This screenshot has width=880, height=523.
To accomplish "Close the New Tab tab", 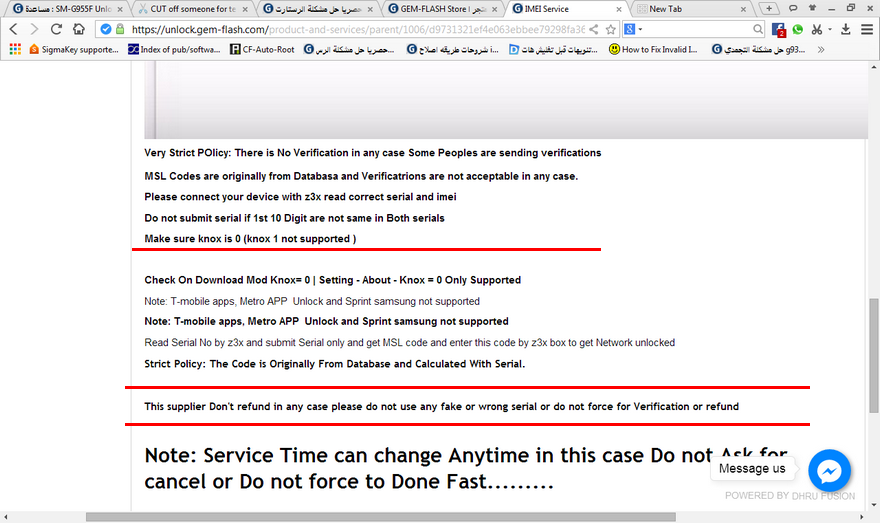I will (743, 10).
